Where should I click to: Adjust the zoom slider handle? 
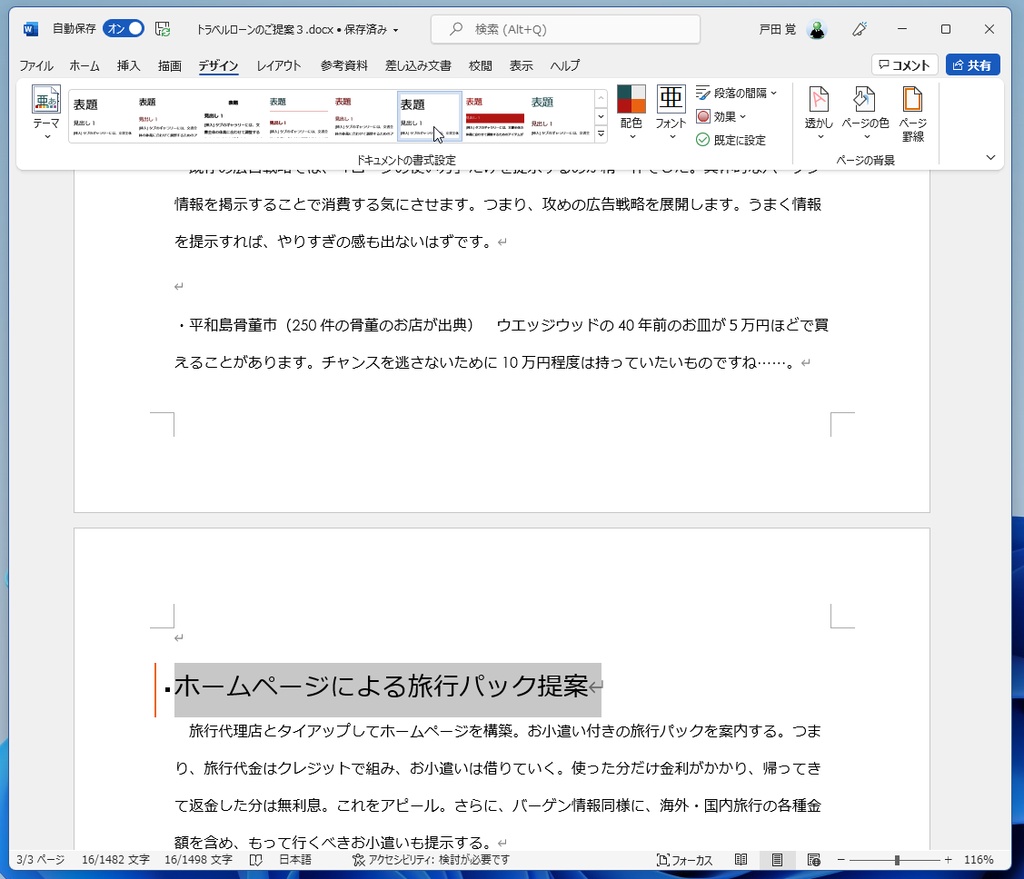pos(897,860)
